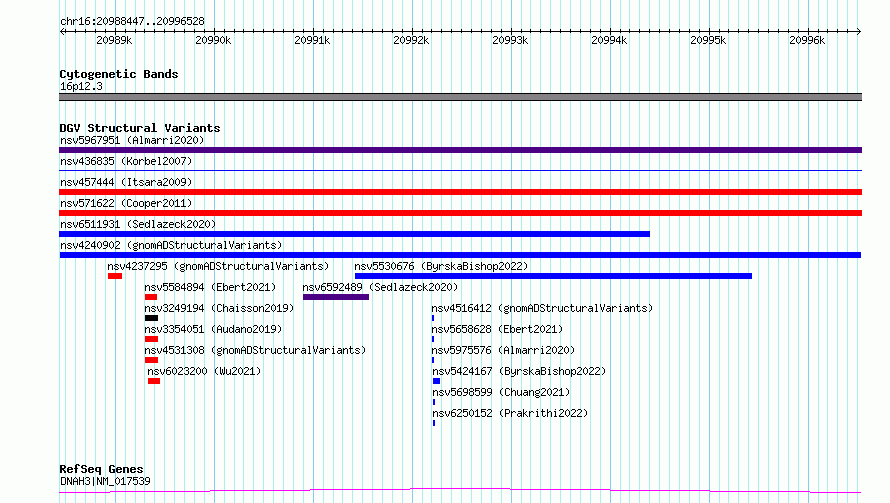Click the small red bar under nsv4237295

pyautogui.click(x=115, y=276)
